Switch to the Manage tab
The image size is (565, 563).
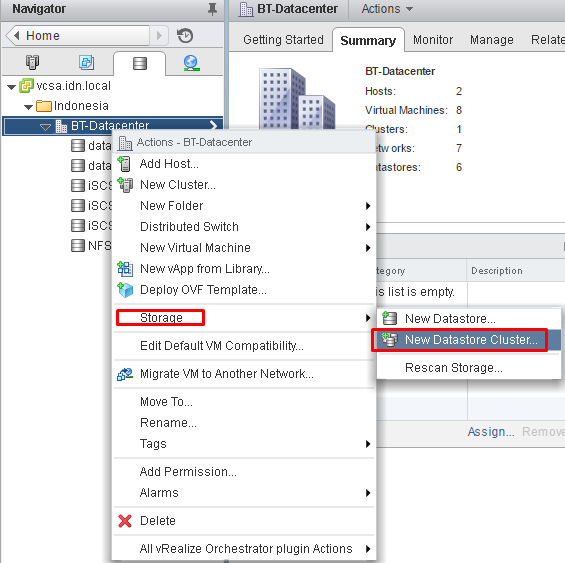tap(491, 40)
